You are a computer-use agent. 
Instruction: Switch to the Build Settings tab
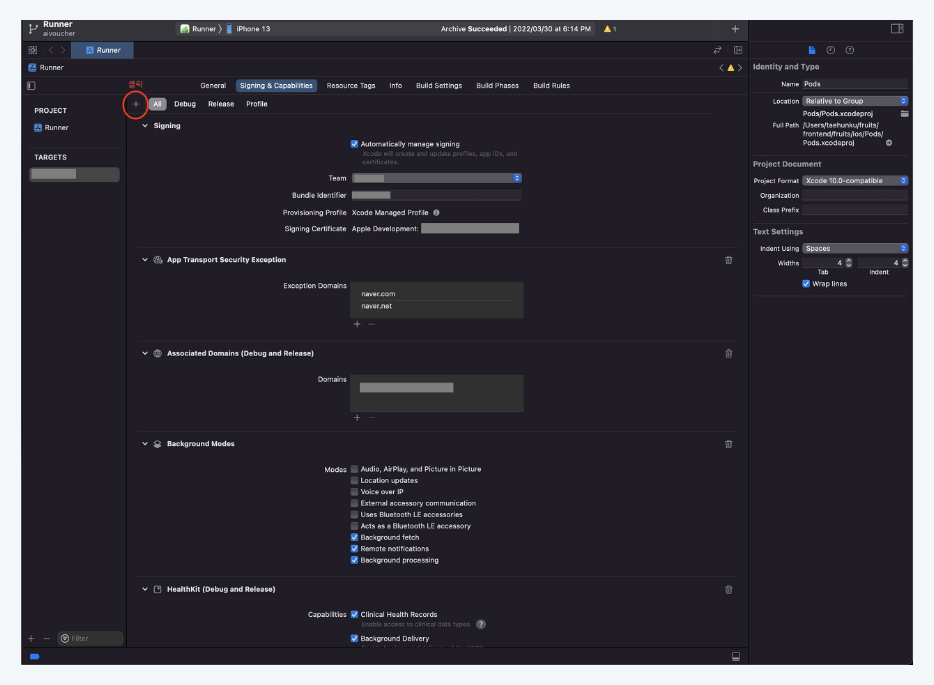pos(439,86)
